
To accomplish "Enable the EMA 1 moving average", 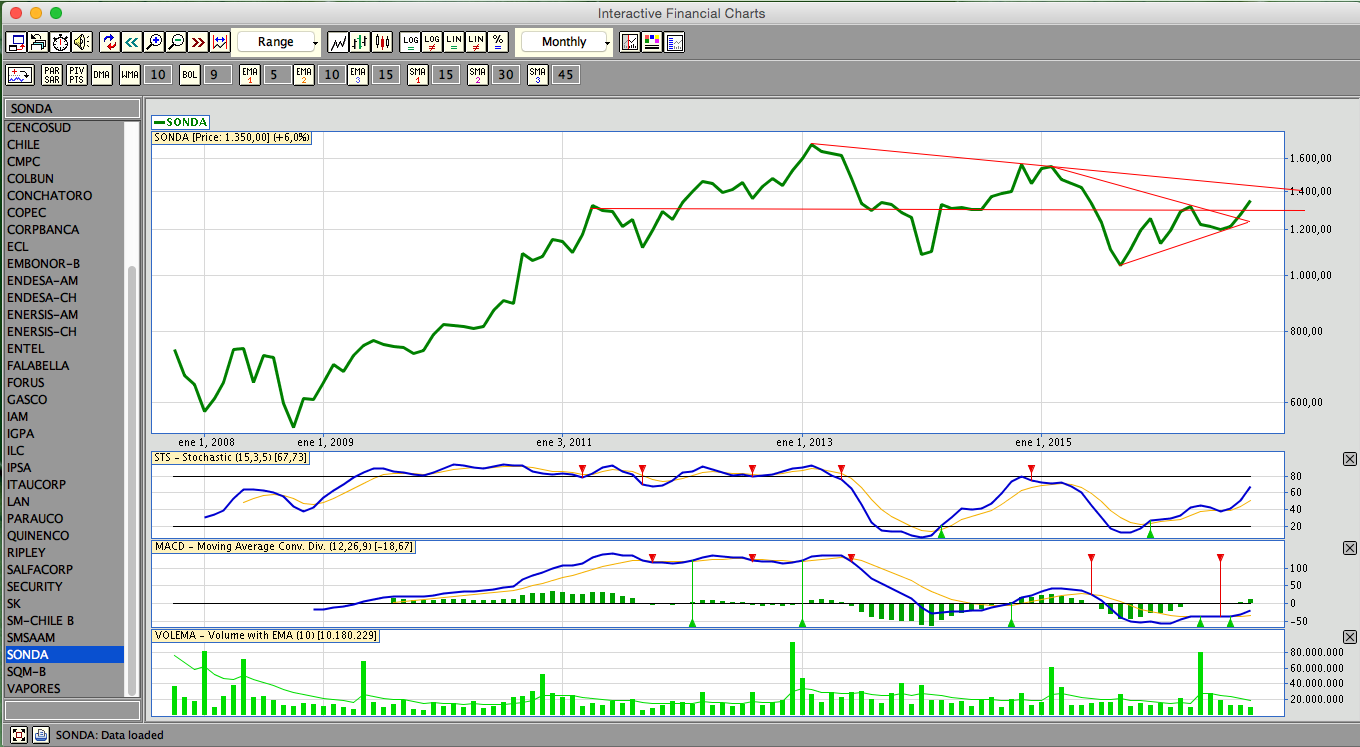I will coord(250,75).
